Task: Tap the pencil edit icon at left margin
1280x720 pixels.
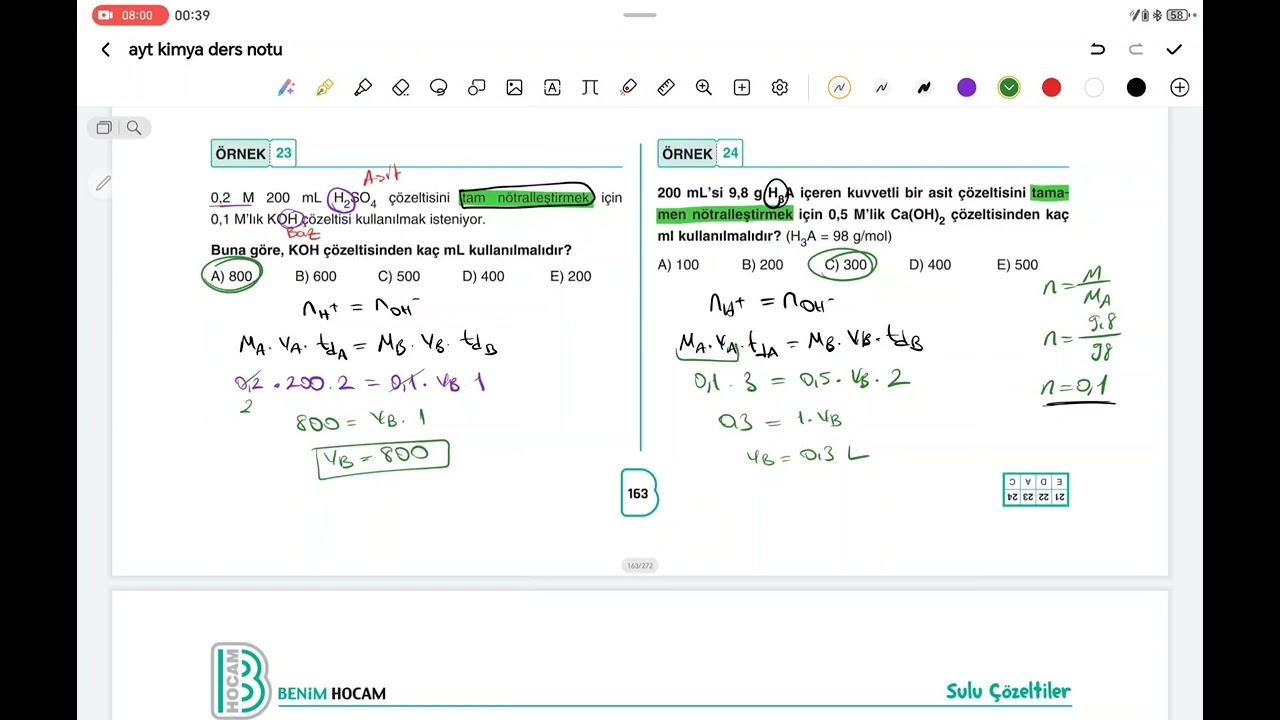Action: (x=103, y=183)
